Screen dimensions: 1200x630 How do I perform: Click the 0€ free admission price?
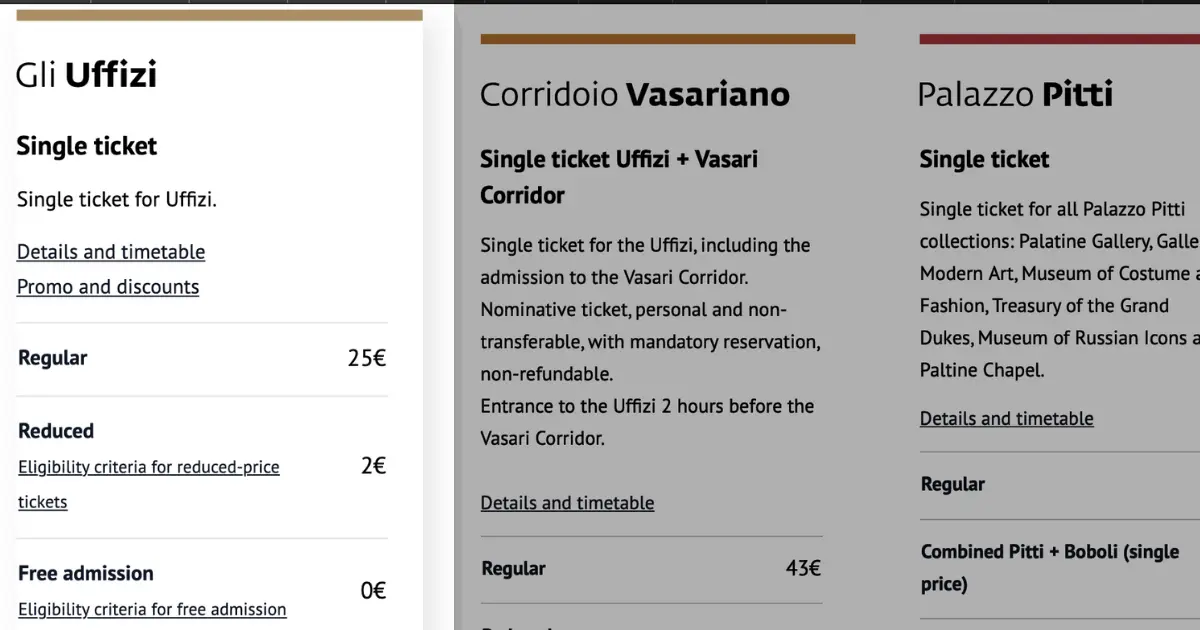373,591
